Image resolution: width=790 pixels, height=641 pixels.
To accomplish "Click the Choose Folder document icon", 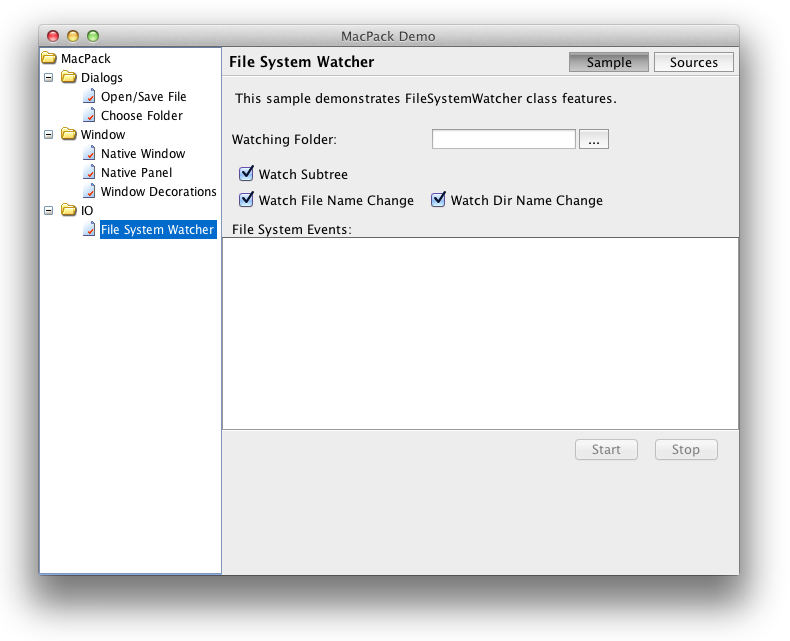I will [89, 115].
